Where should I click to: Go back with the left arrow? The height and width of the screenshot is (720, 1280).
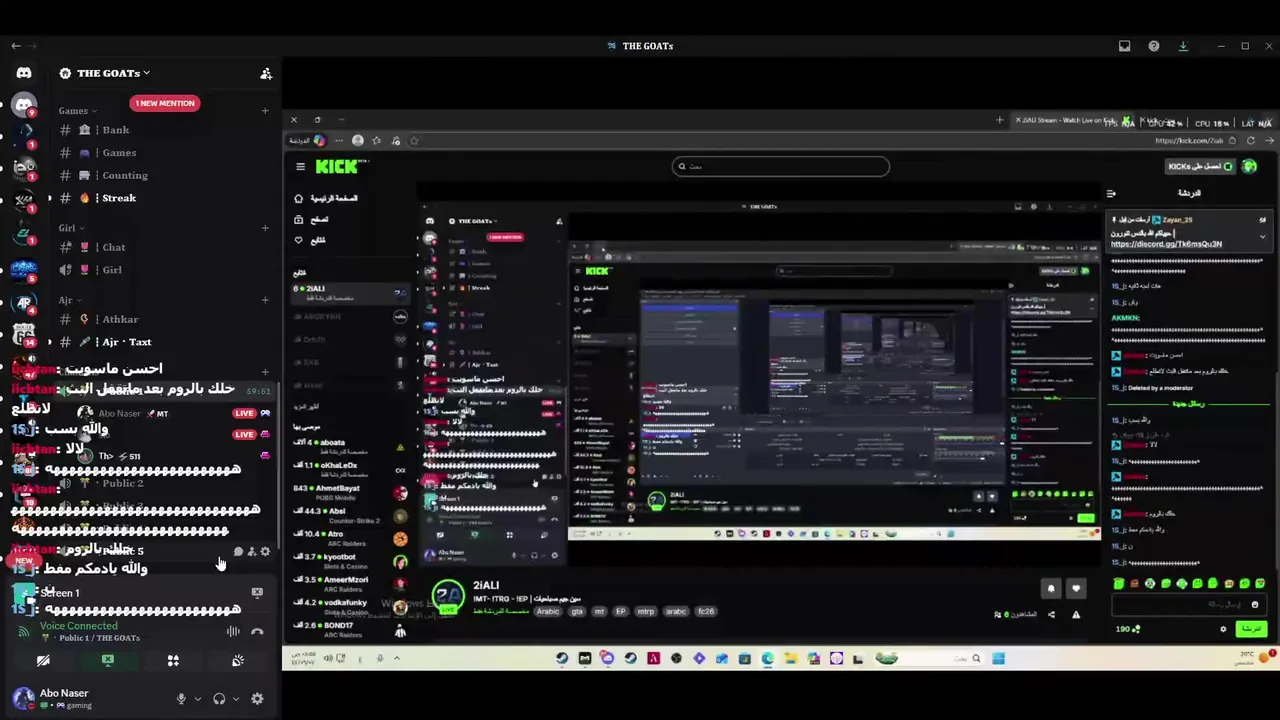[x=16, y=46]
